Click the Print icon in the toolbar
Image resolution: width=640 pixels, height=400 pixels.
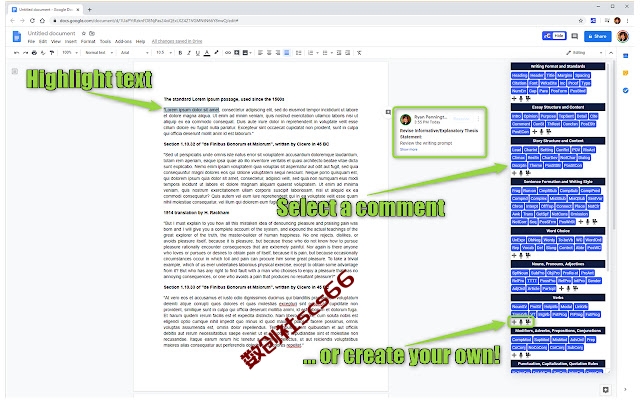(34, 53)
